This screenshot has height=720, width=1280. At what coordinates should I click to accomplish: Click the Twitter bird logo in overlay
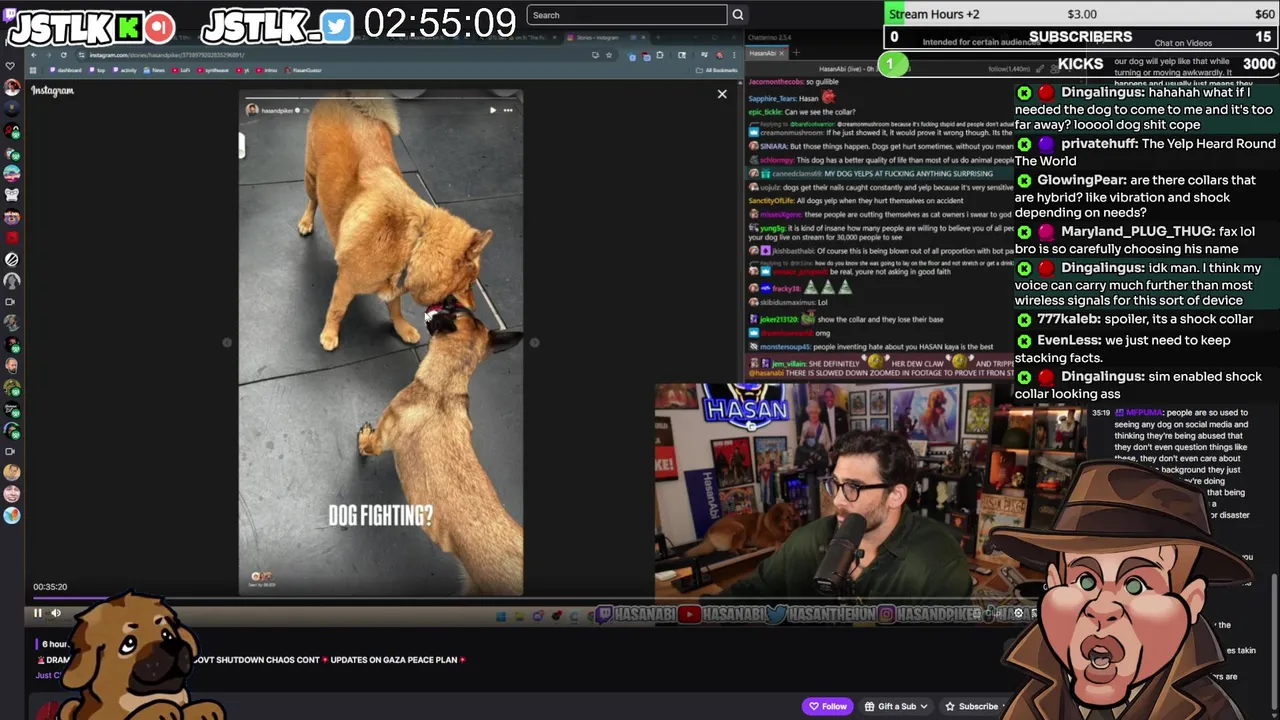point(338,26)
